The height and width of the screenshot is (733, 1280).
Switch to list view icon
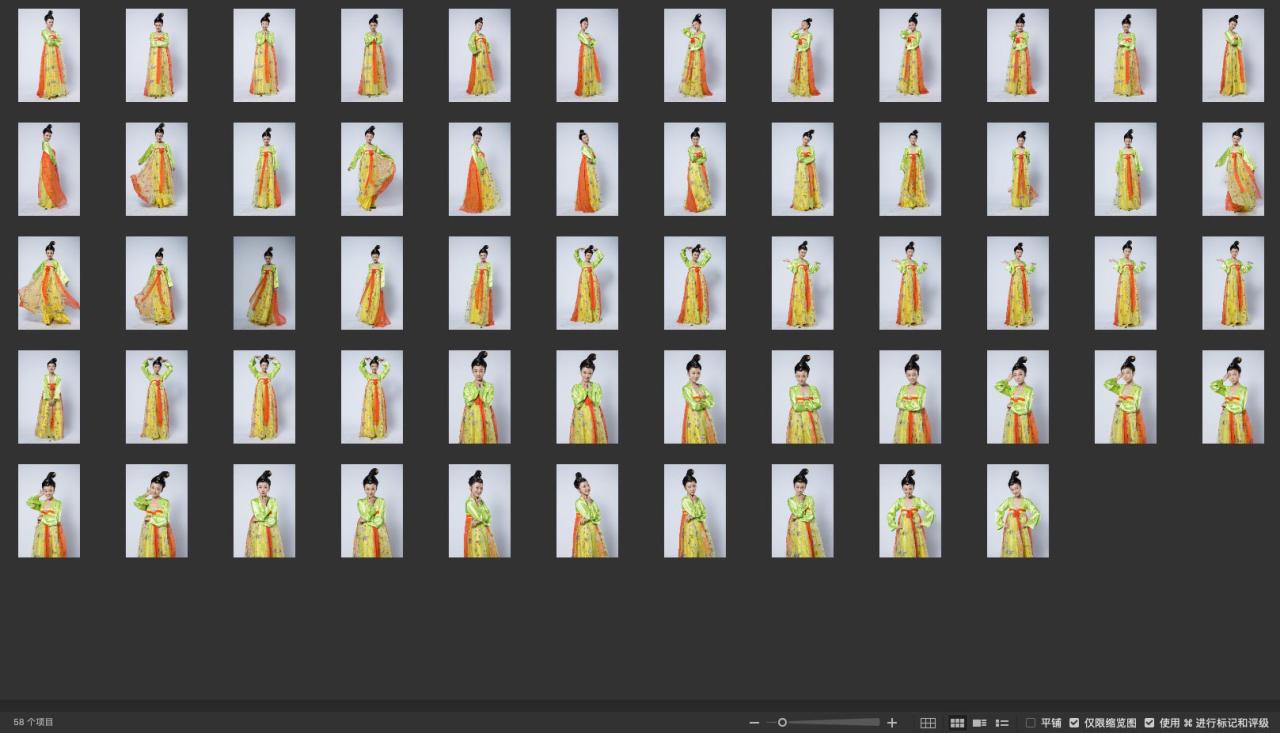1002,723
